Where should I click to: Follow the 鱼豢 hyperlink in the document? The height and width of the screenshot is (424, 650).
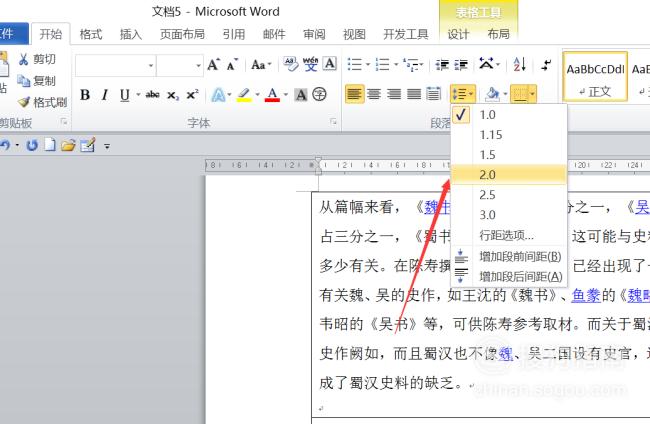tap(586, 295)
